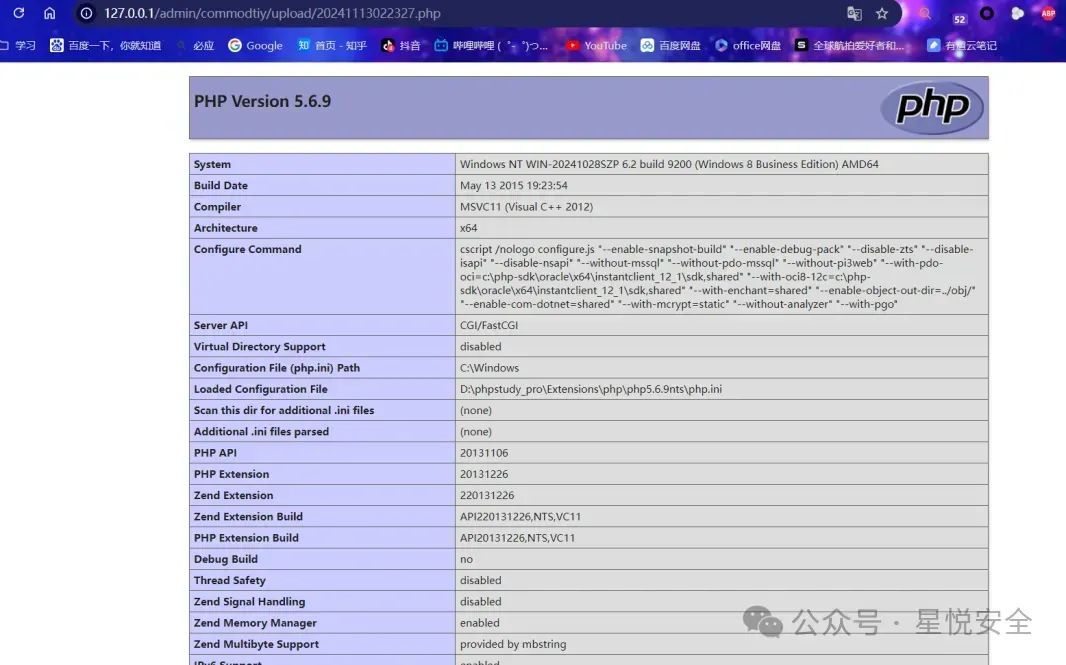The image size is (1066, 665).
Task: Click the May 13 2015 19:23:54 value
Action: [x=513, y=185]
